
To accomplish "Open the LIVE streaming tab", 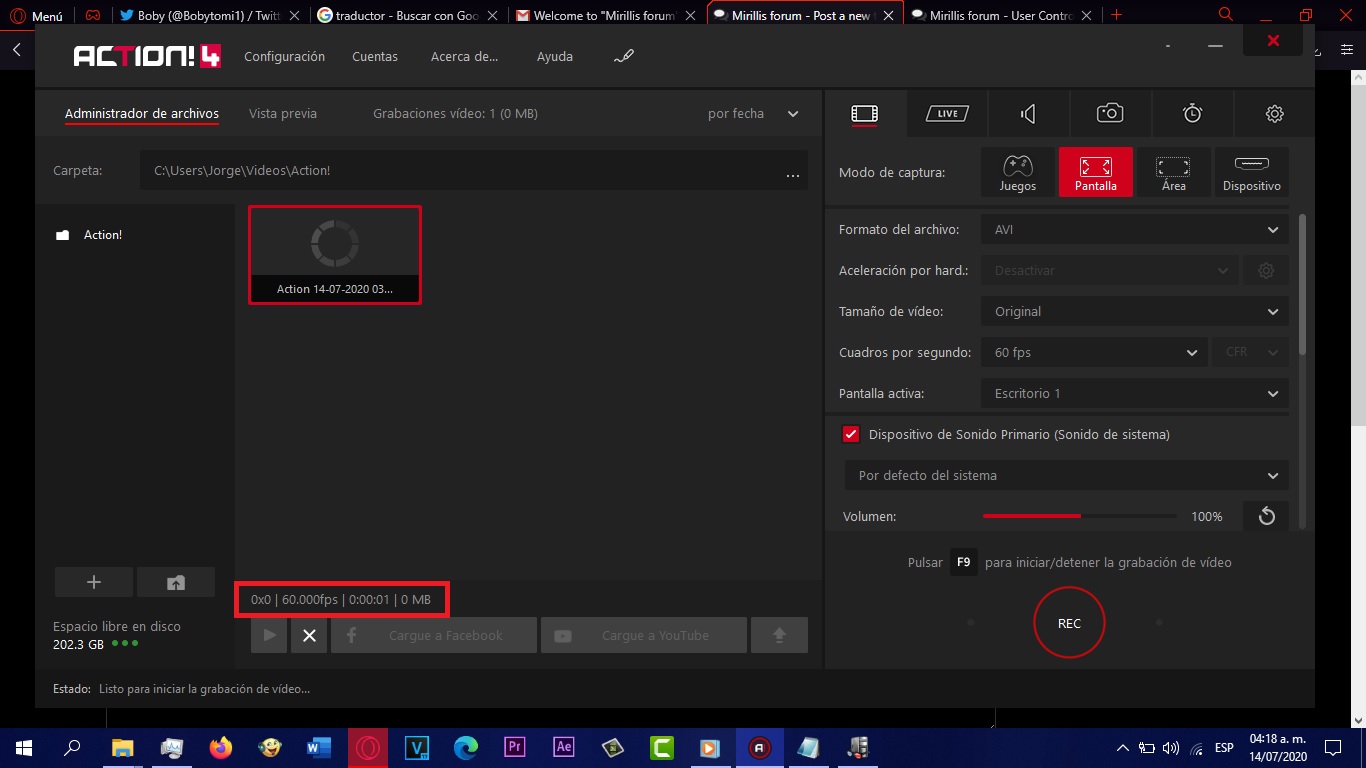I will tap(947, 114).
